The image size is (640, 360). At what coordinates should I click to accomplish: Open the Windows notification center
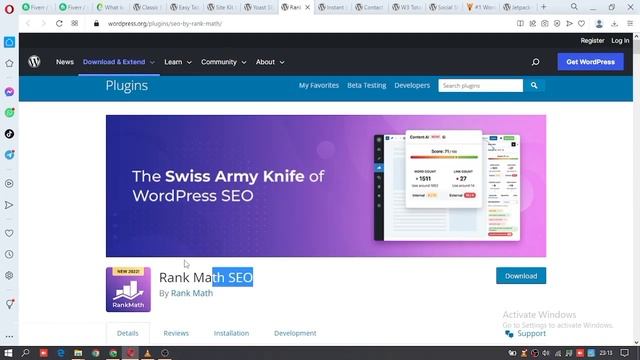pos(624,353)
